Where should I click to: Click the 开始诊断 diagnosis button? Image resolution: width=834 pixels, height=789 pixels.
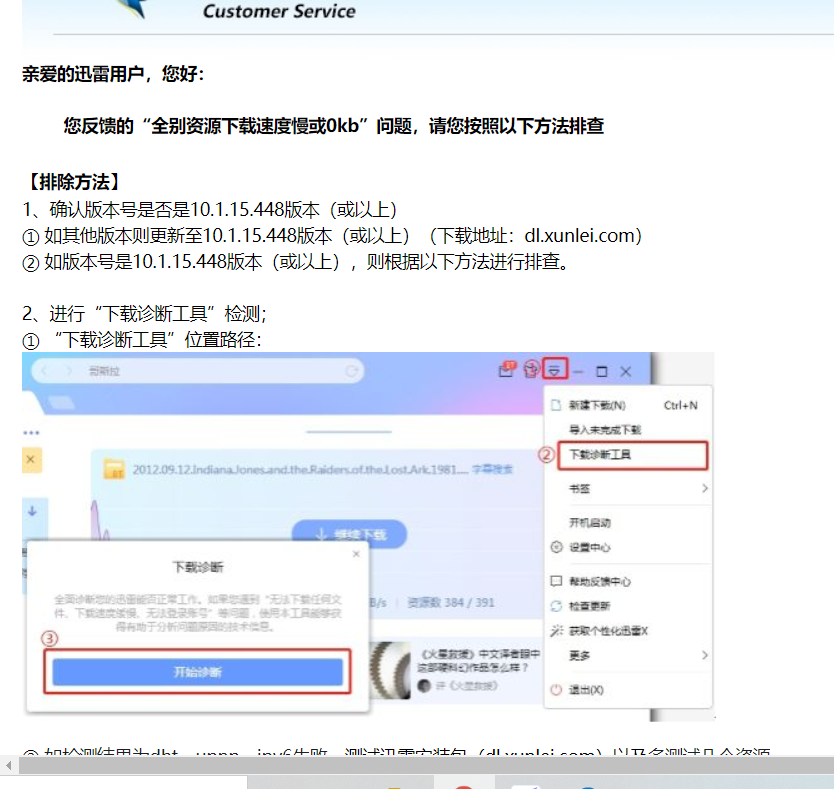coord(197,672)
